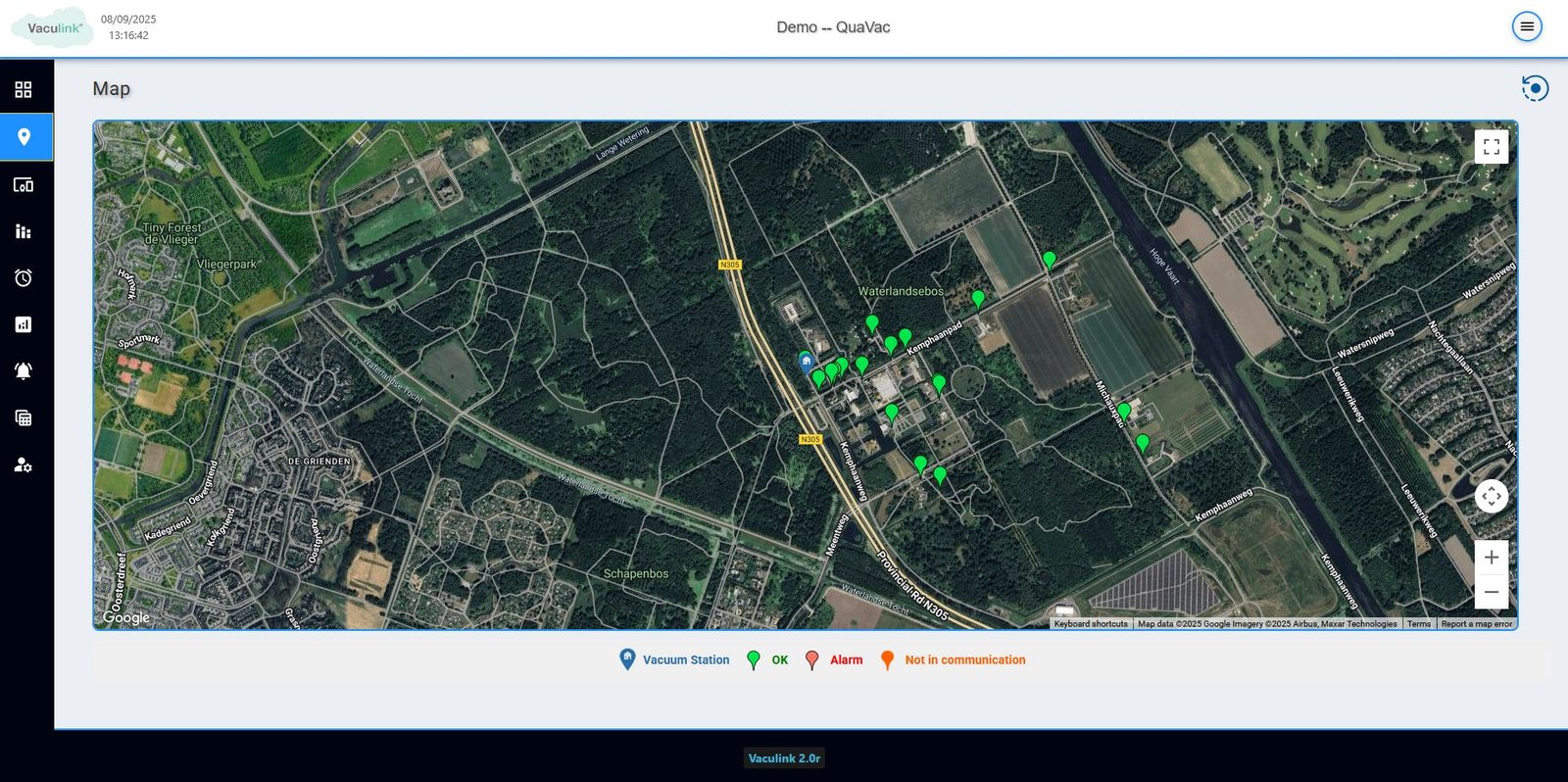Click the refresh map icon beside Map title
The image size is (1568, 782).
click(1535, 88)
